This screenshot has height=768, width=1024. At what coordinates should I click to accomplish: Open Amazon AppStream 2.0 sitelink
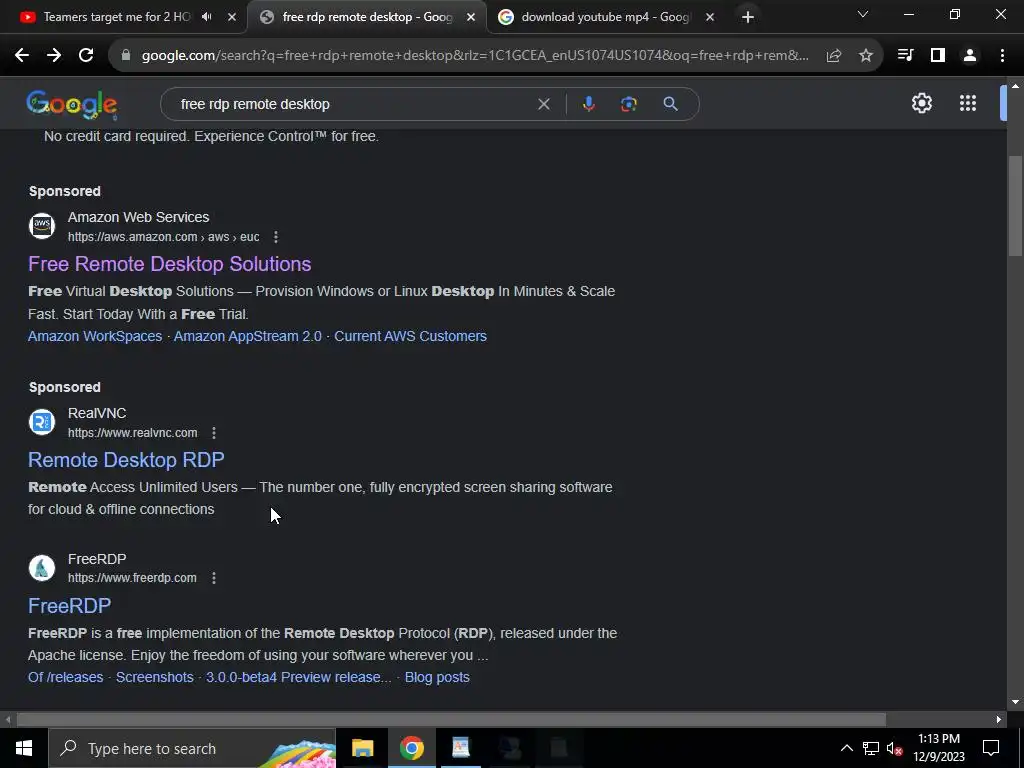point(248,336)
